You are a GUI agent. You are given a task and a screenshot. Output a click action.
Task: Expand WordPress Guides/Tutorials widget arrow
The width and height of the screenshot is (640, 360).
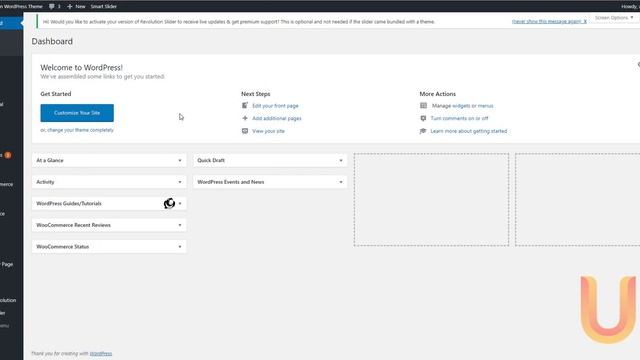click(180, 204)
